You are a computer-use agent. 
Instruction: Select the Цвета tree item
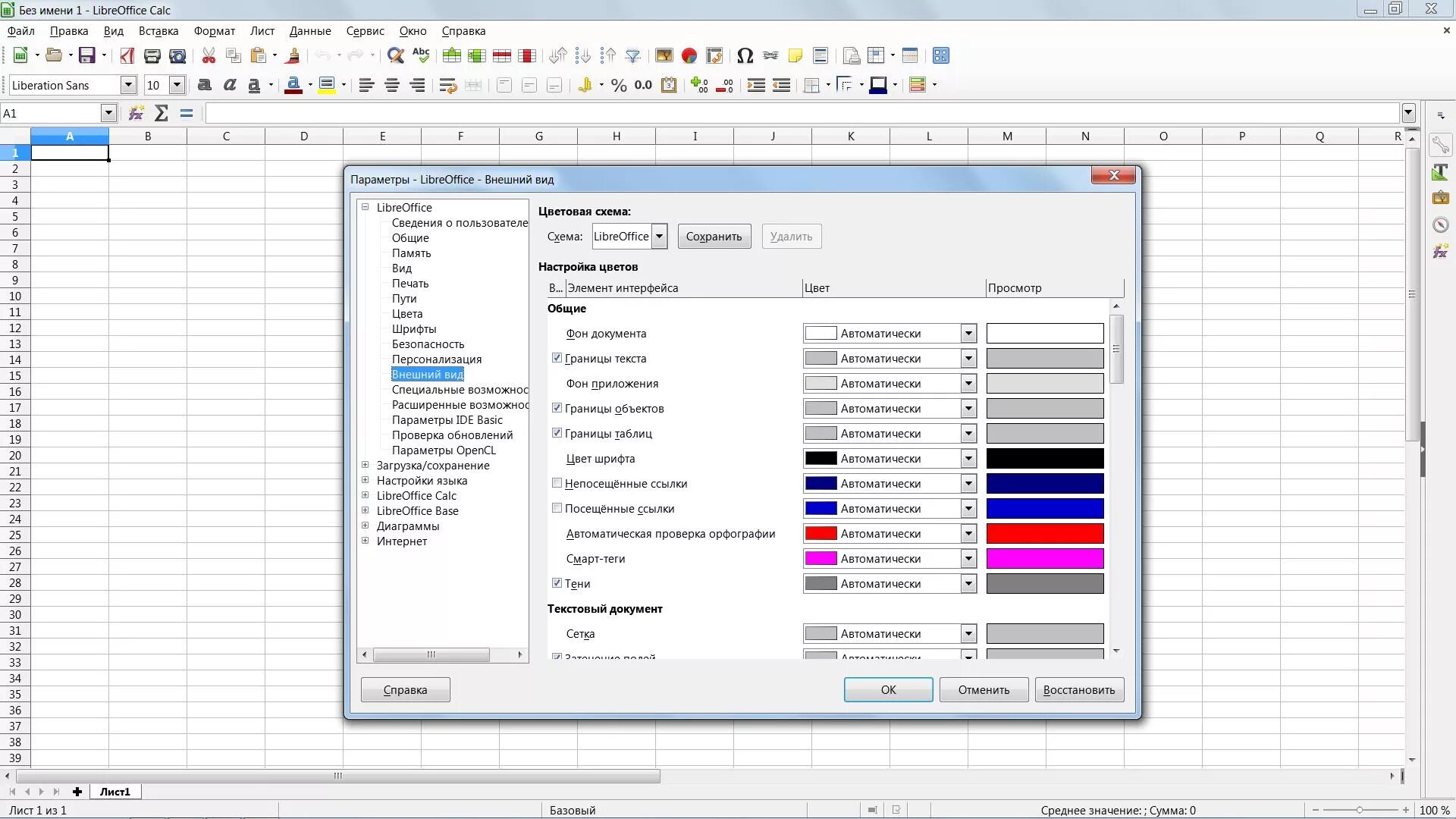[407, 314]
